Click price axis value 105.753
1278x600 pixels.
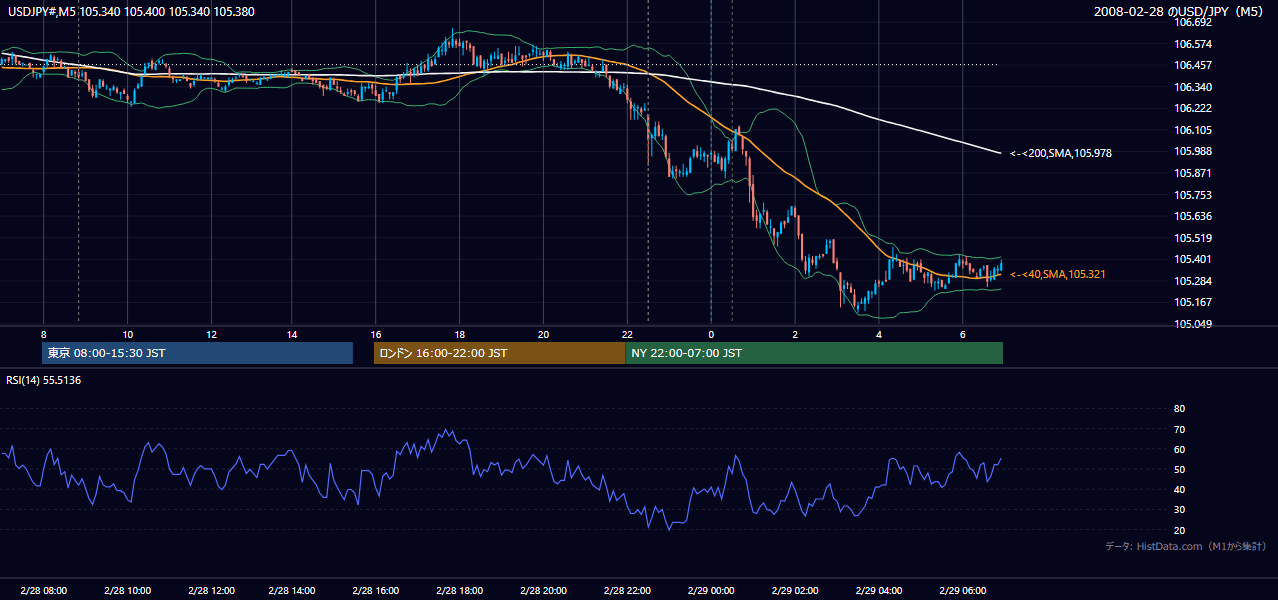(1194, 195)
